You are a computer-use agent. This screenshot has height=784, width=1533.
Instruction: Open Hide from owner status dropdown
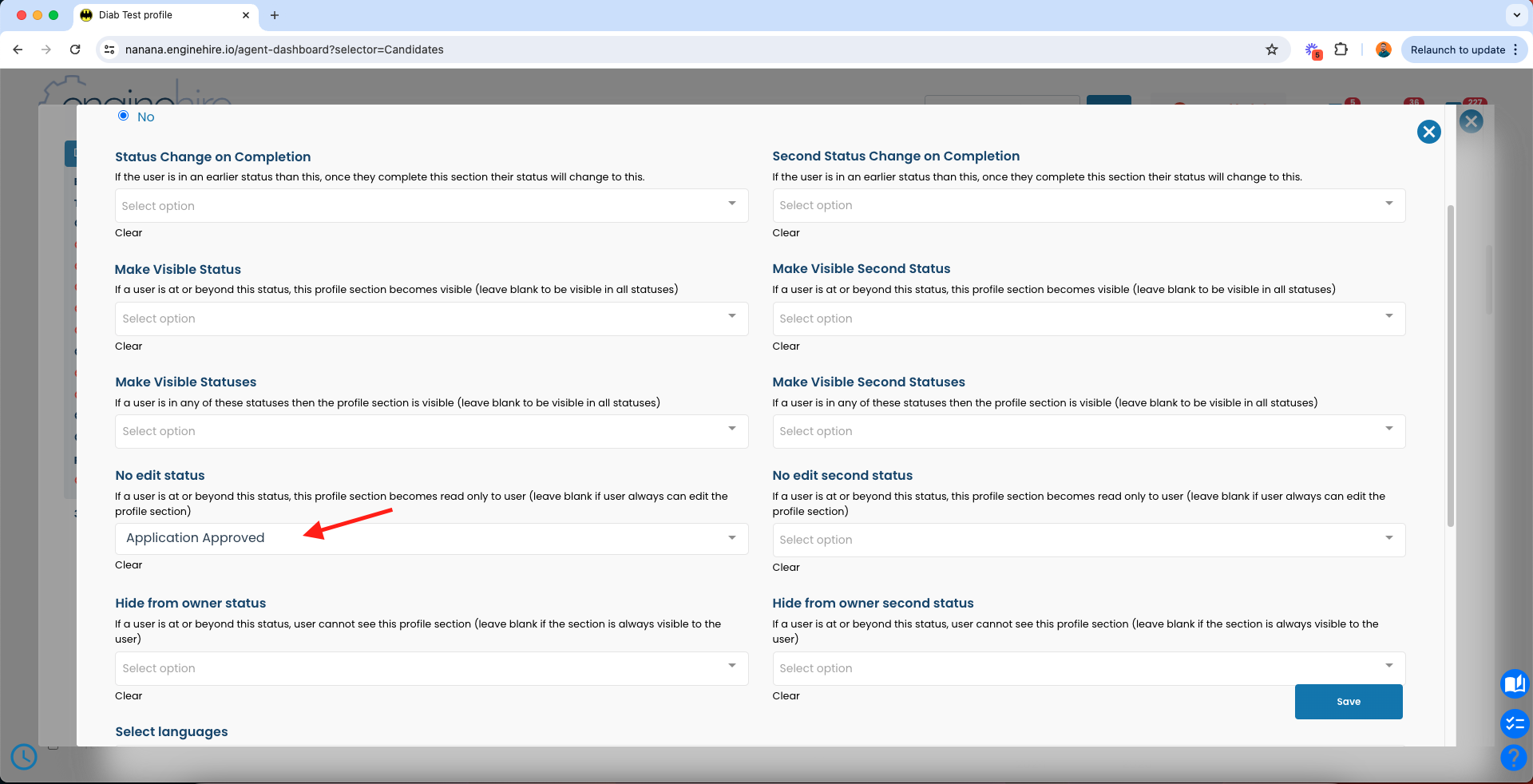(x=431, y=668)
